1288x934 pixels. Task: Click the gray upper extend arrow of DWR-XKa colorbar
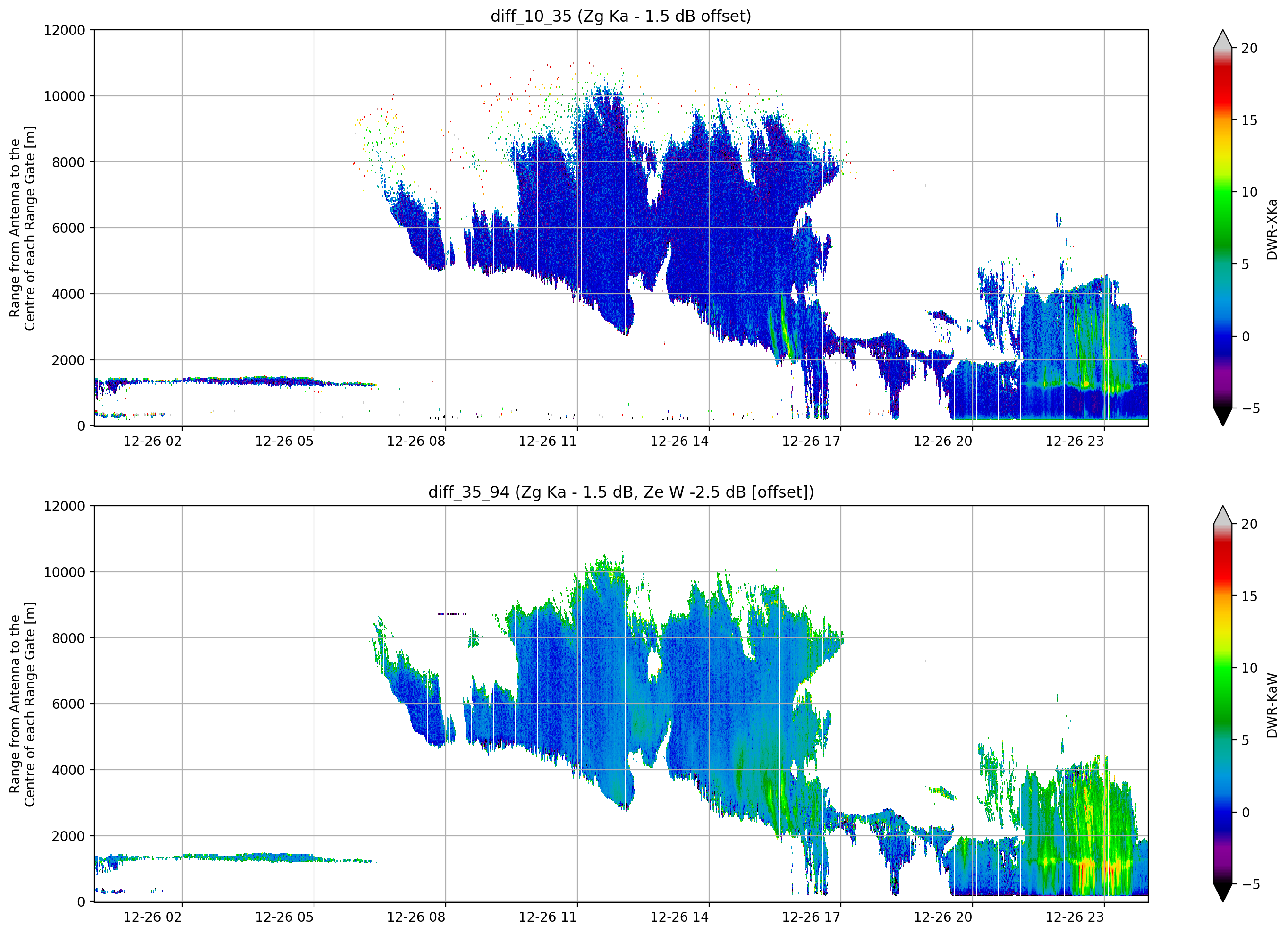coord(1223,39)
